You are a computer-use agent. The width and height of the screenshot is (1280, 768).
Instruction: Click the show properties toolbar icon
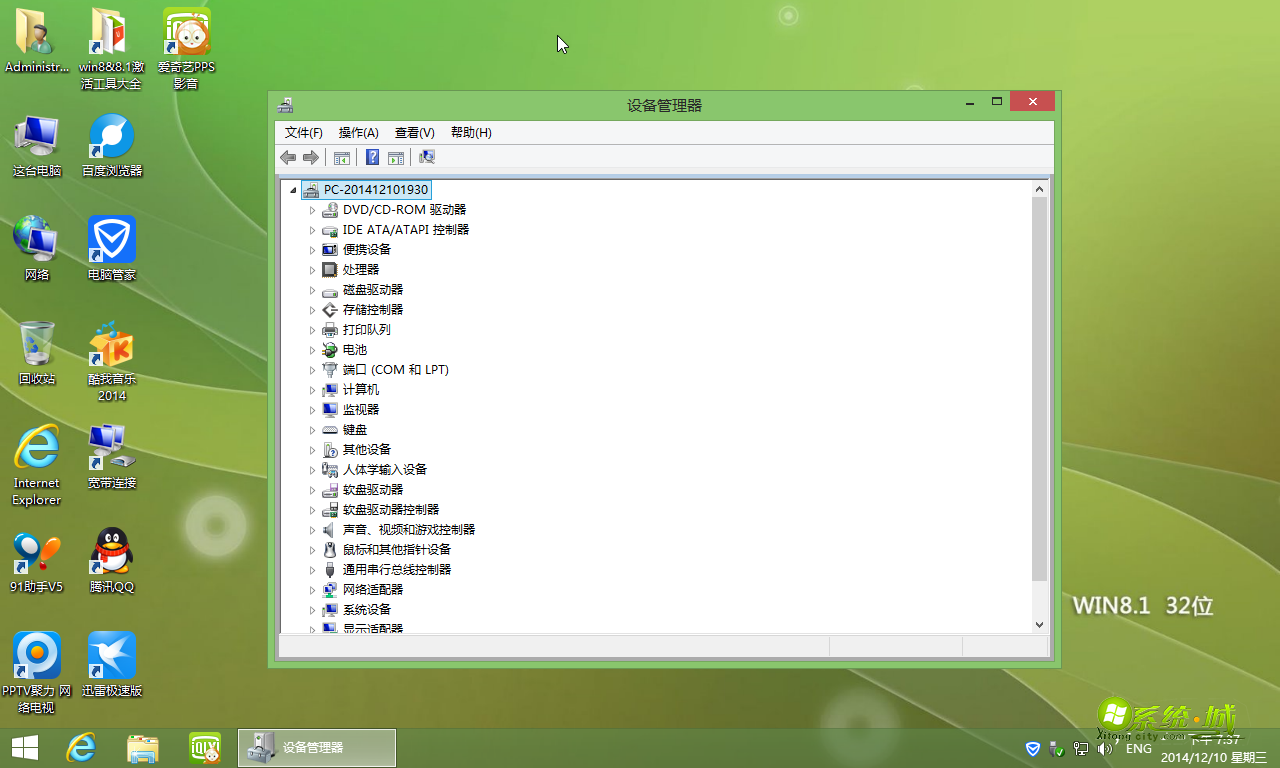(x=341, y=157)
